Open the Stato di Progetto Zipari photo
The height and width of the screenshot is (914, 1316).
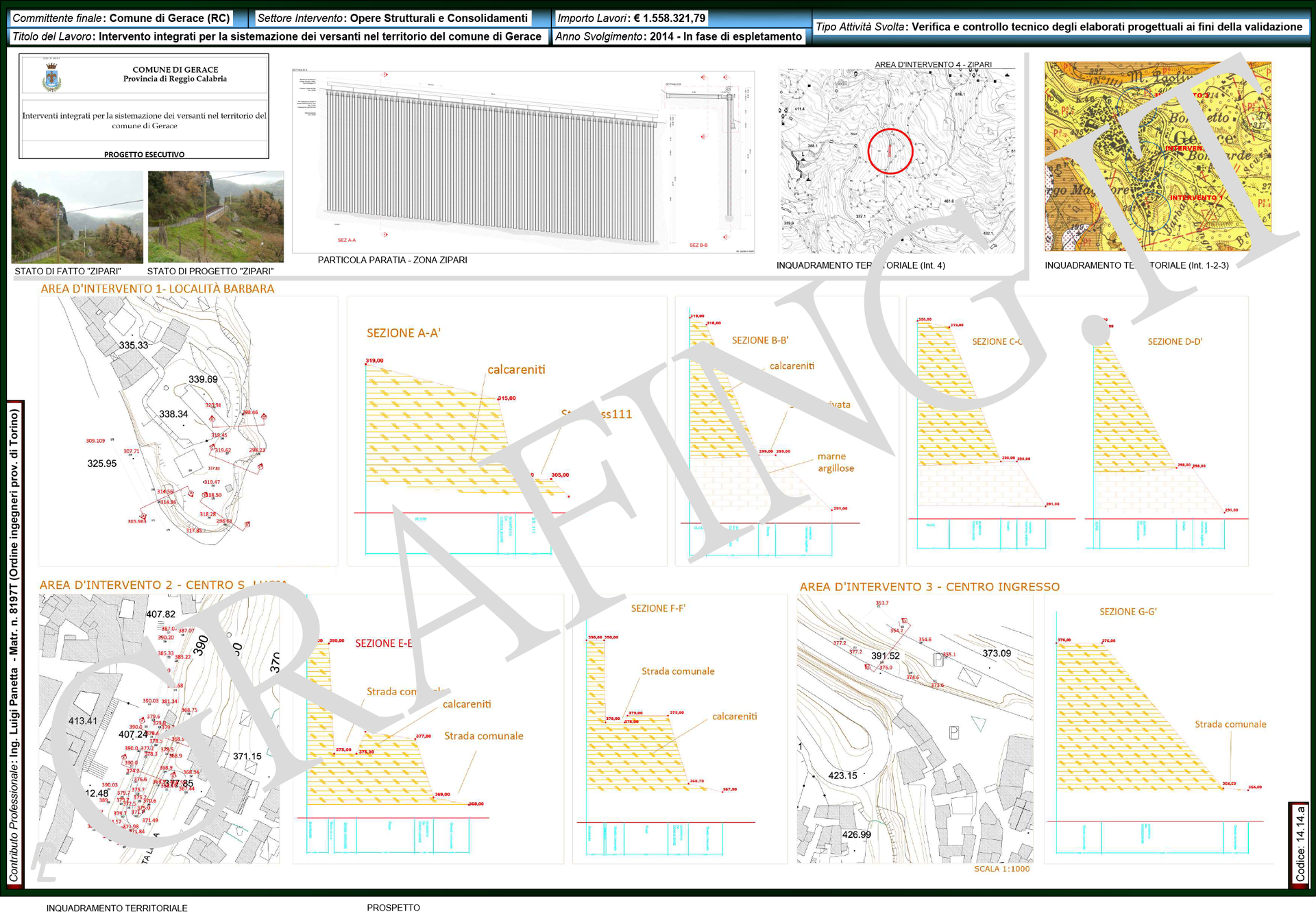(215, 217)
